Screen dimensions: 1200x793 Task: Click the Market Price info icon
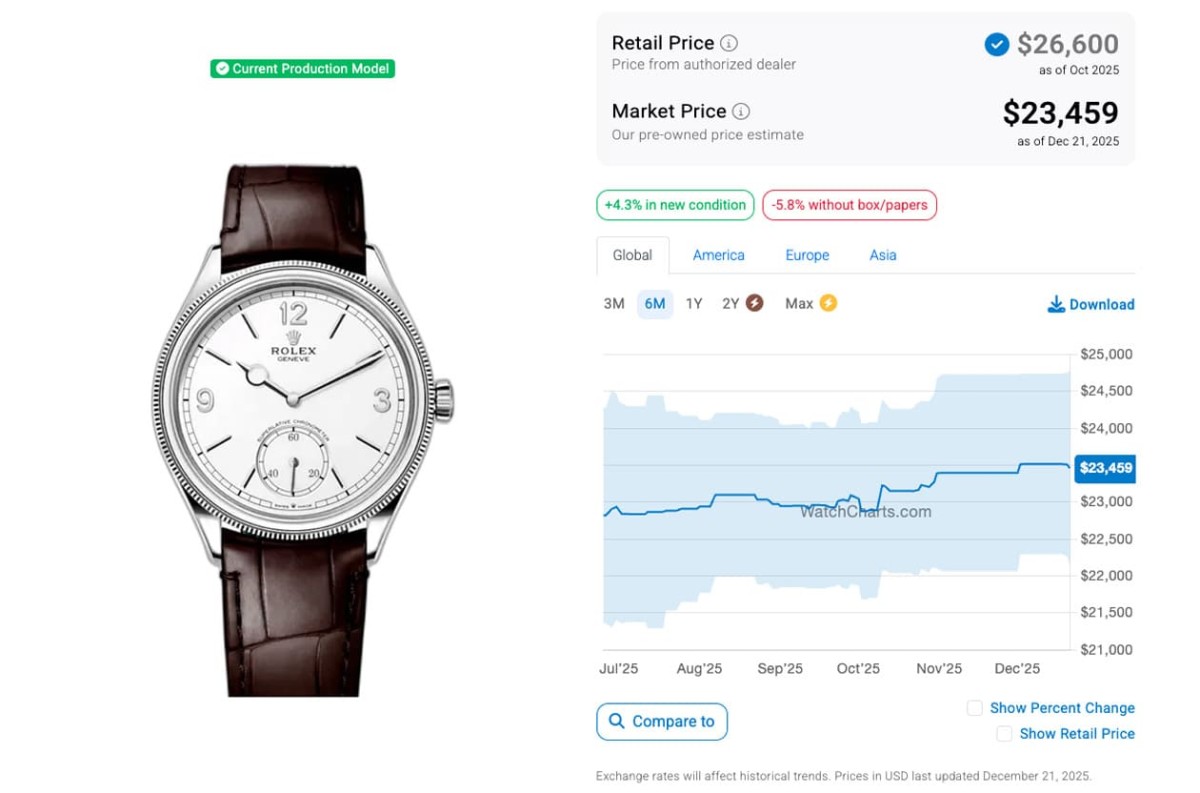click(x=741, y=111)
